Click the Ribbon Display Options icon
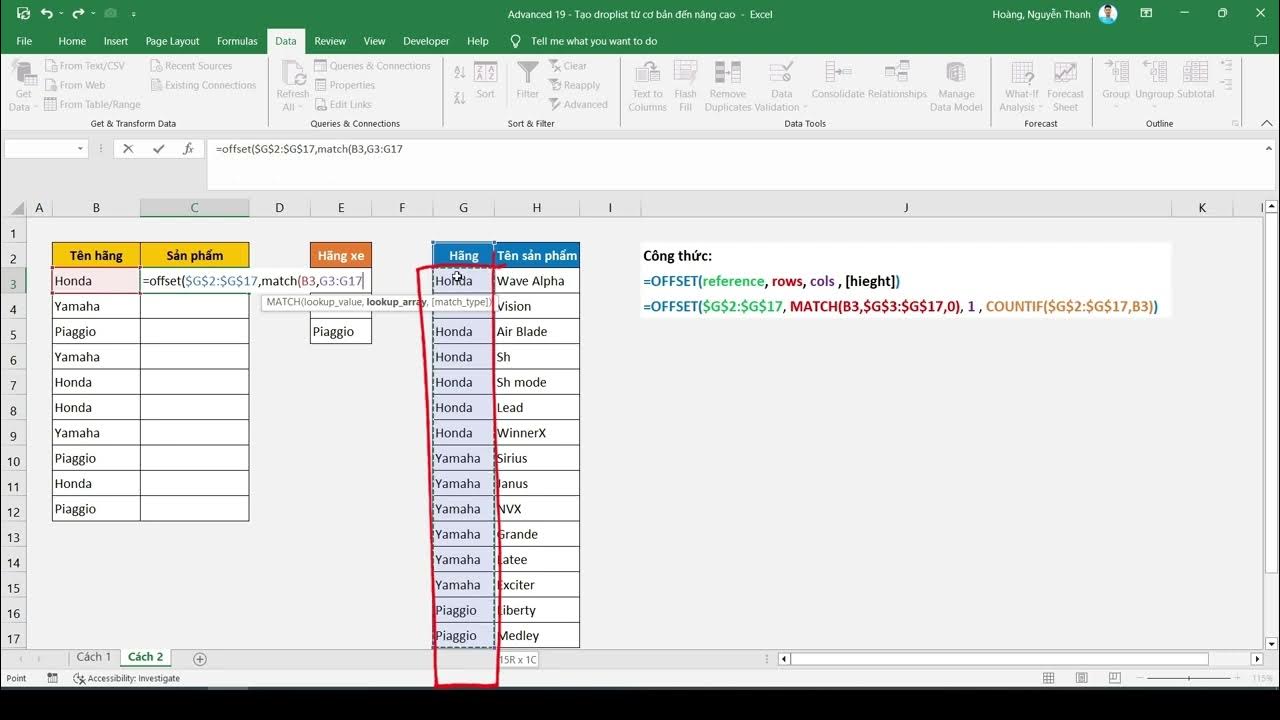The width and height of the screenshot is (1280, 720). point(1148,14)
